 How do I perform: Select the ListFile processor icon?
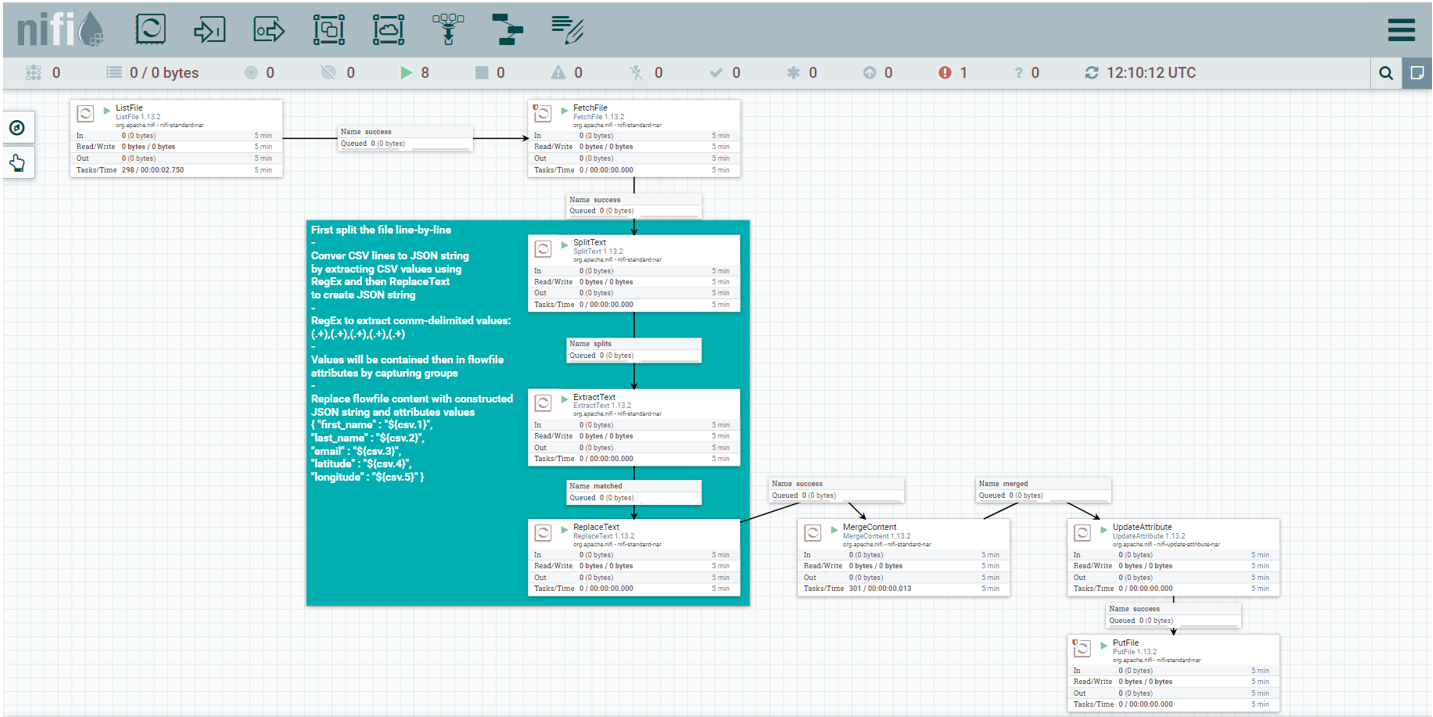click(86, 113)
